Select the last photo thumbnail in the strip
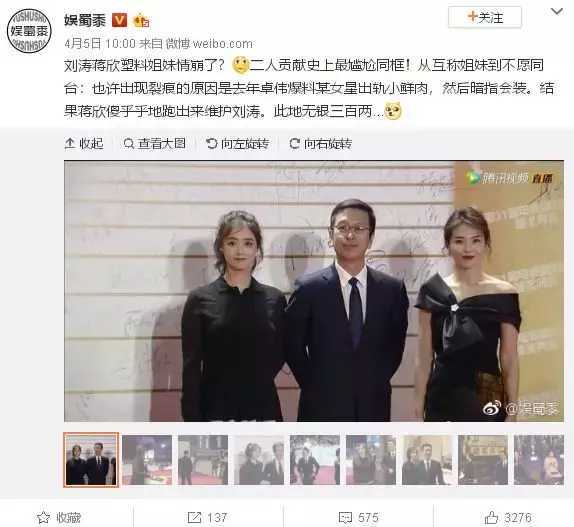574x527 pixels. tap(539, 460)
